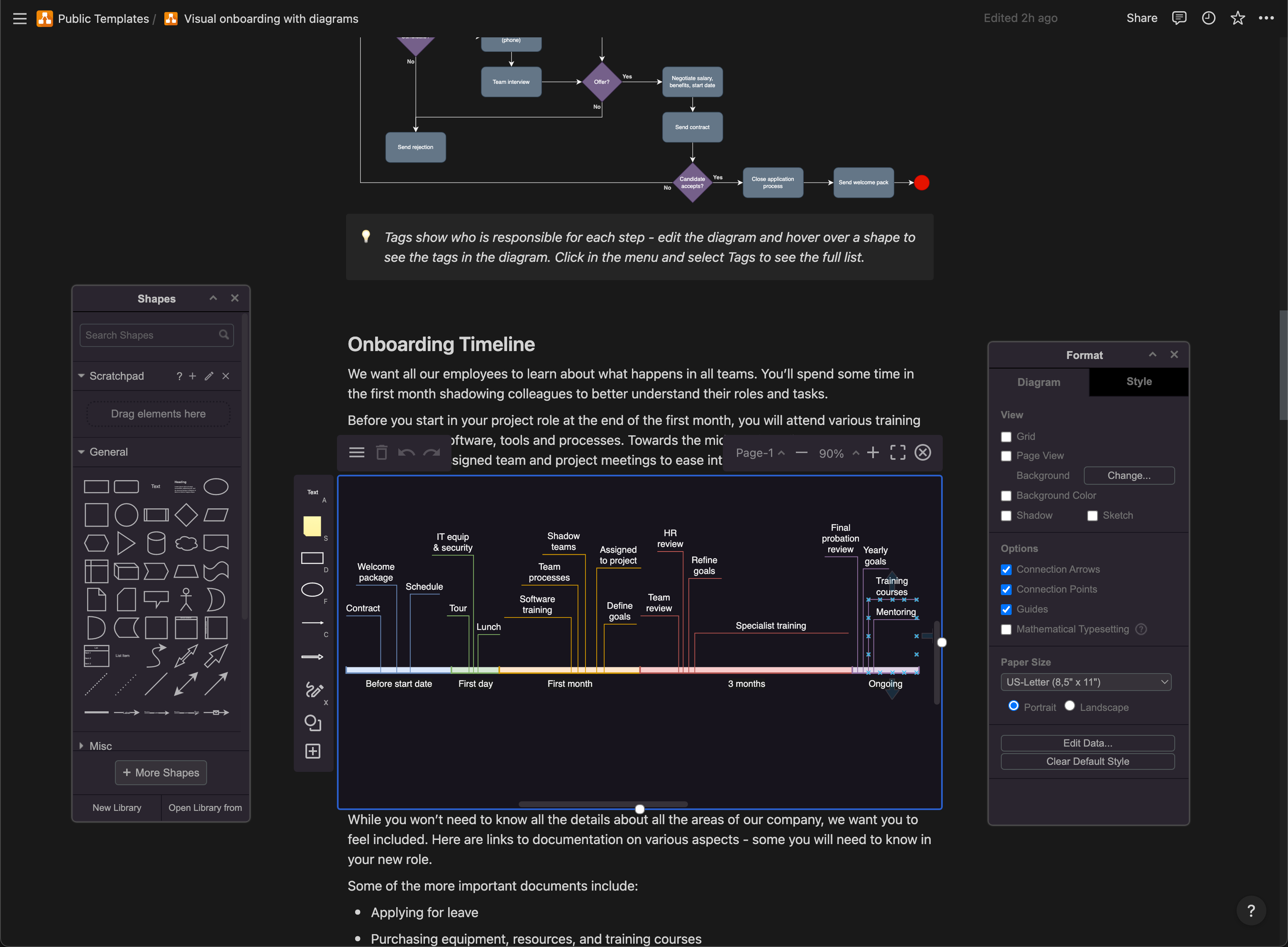Screen dimensions: 1288x947
Task: Select the Landscape orientation radio button
Action: click(1069, 705)
